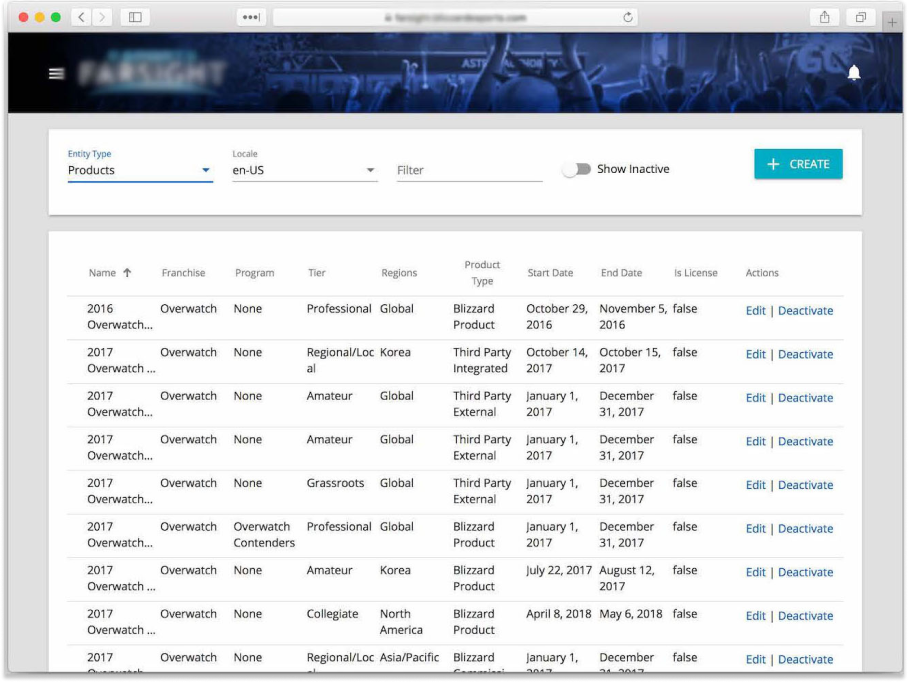Open a new tab with plus button
The height and width of the screenshot is (683, 908).
click(892, 22)
